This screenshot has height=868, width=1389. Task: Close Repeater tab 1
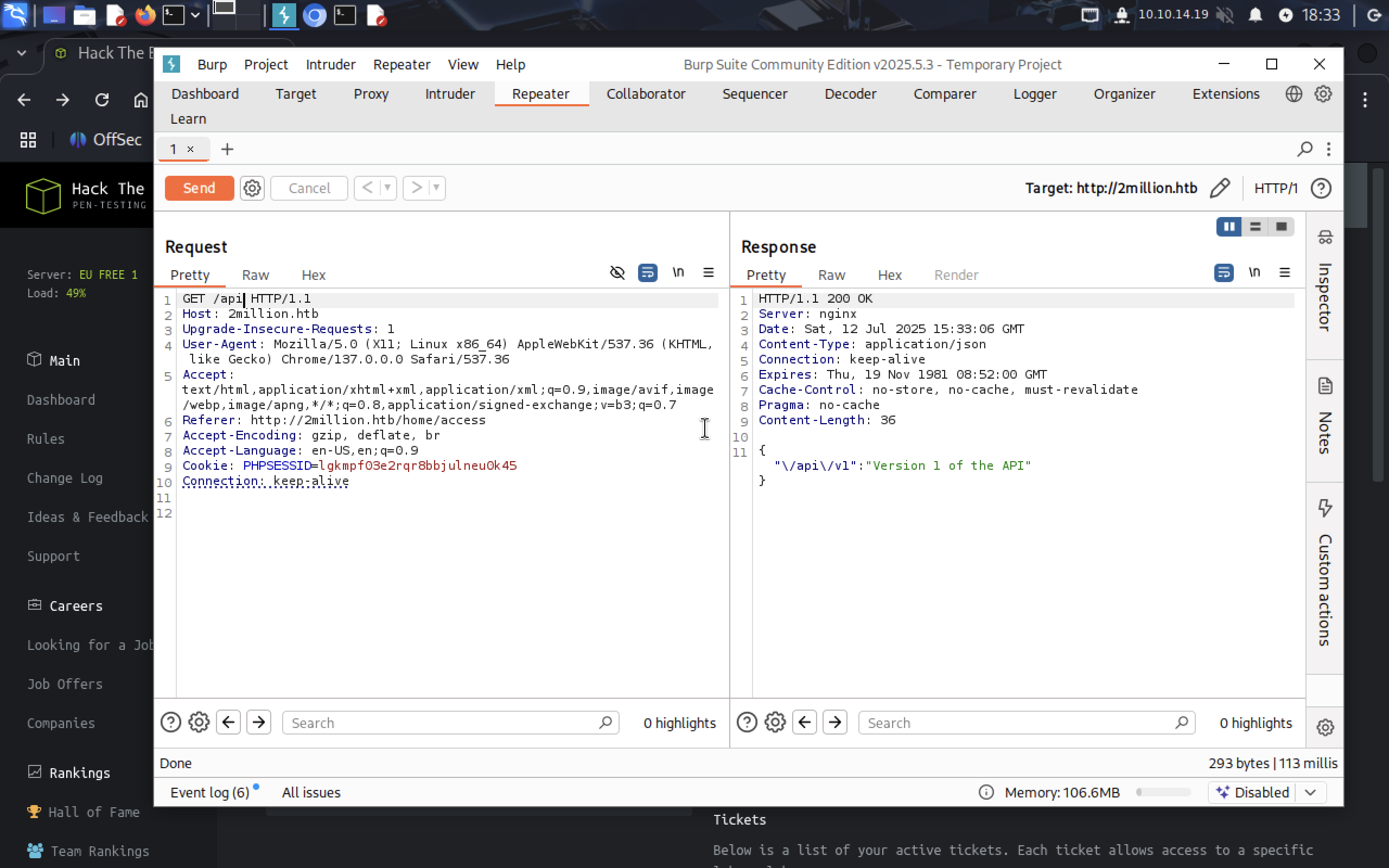point(190,149)
